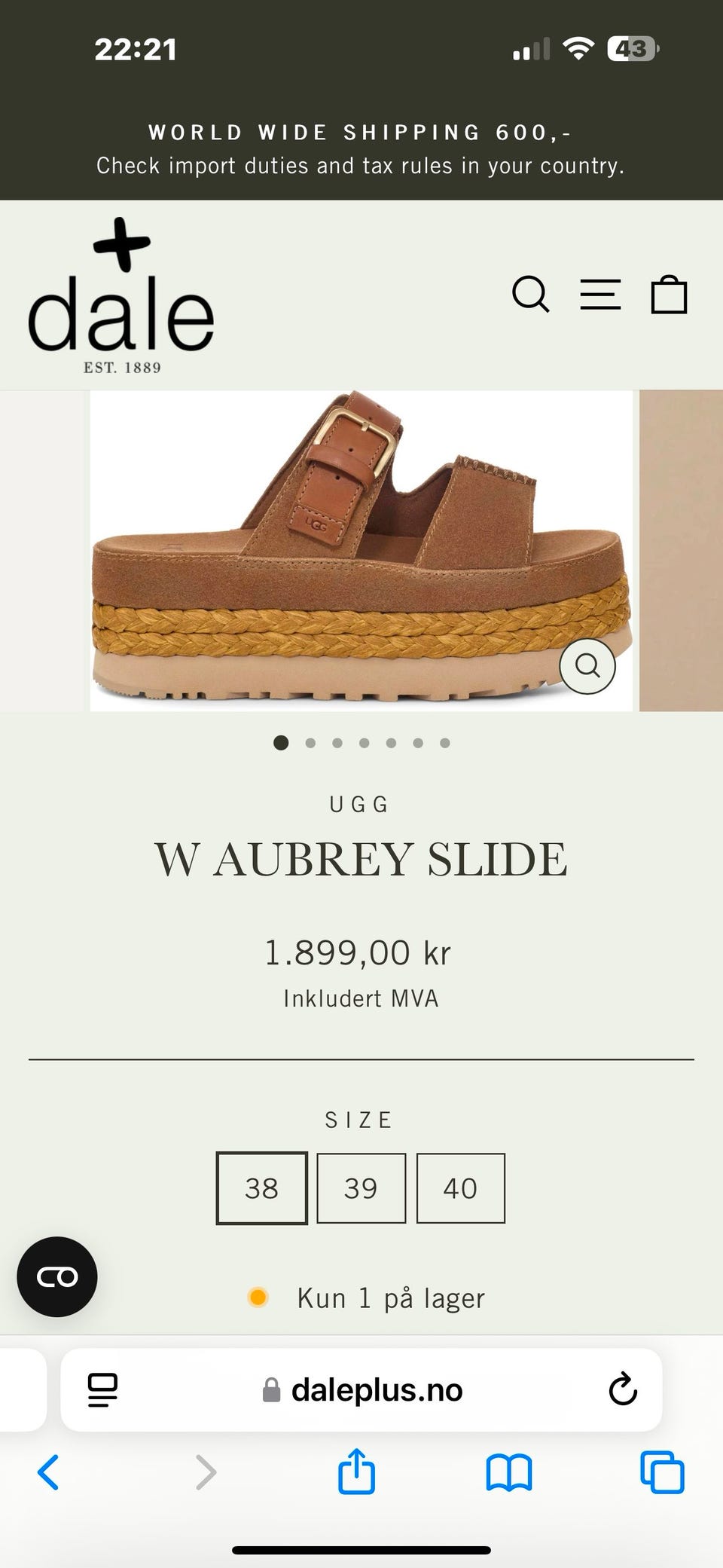
Task: Tap the zoom magnifier on product image
Action: (587, 665)
